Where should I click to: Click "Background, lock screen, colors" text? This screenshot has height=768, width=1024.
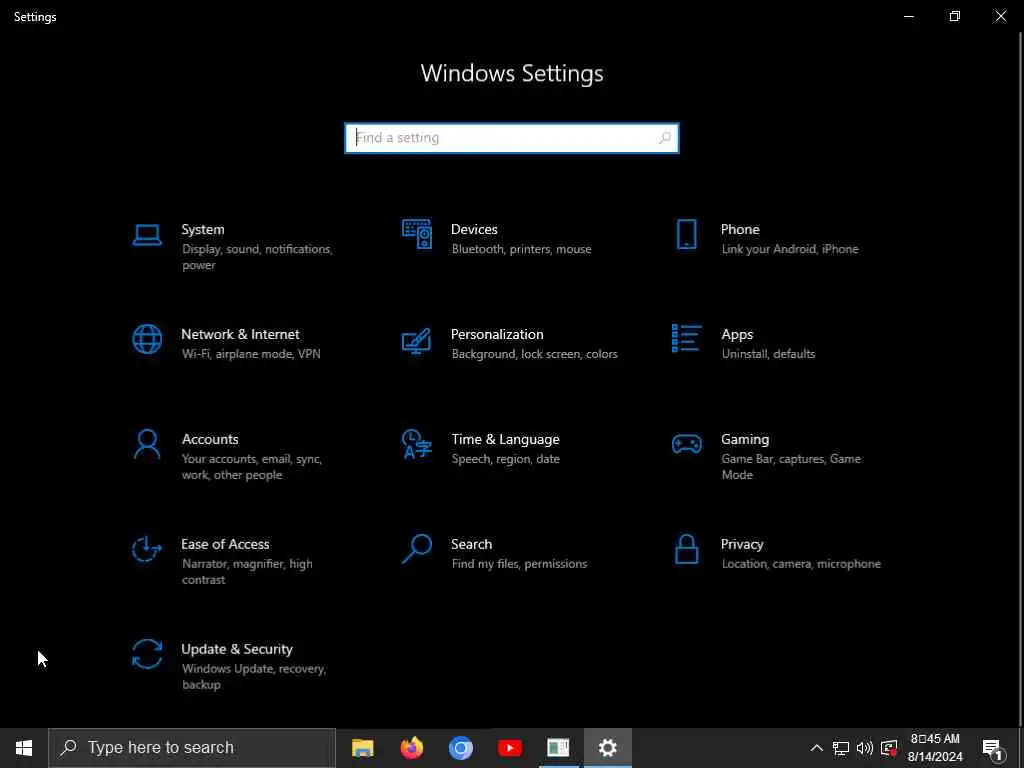pos(534,354)
